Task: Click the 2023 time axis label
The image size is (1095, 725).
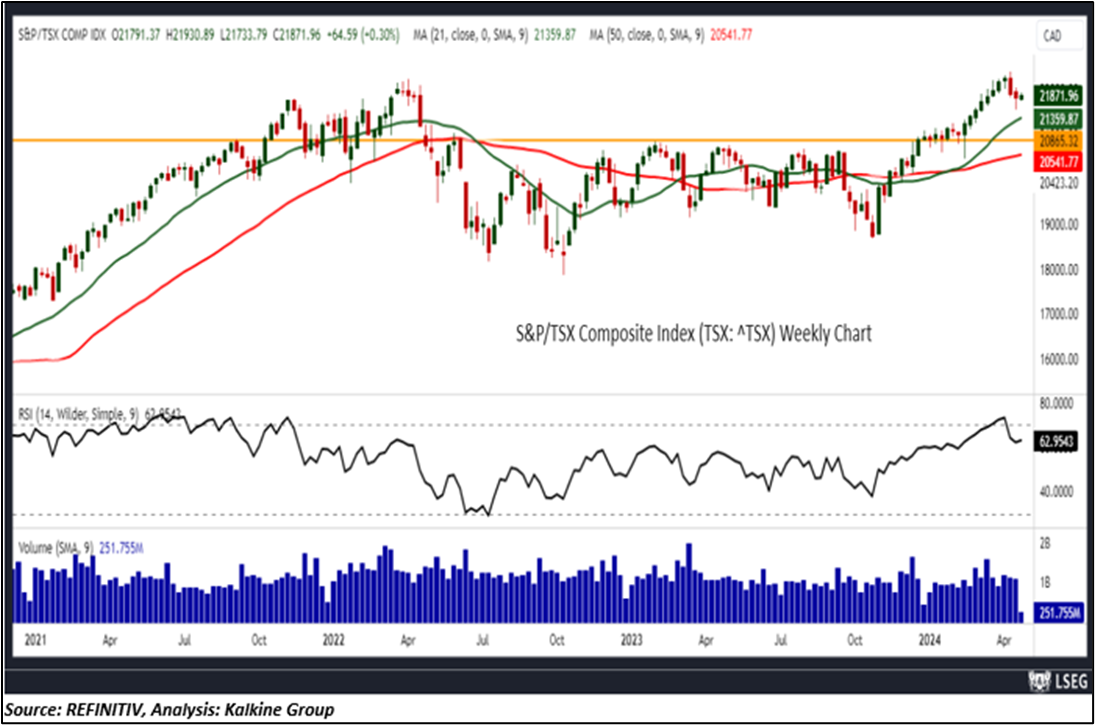Action: [x=631, y=640]
